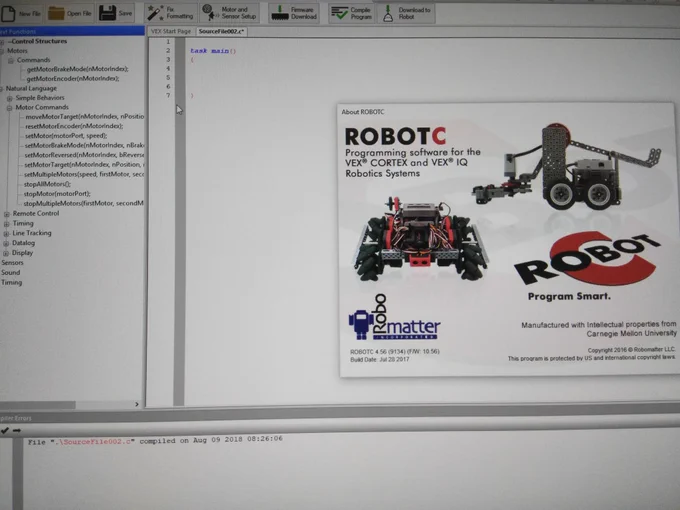The height and width of the screenshot is (510, 680).
Task: Select the Sound tree item
Action: coord(10,272)
